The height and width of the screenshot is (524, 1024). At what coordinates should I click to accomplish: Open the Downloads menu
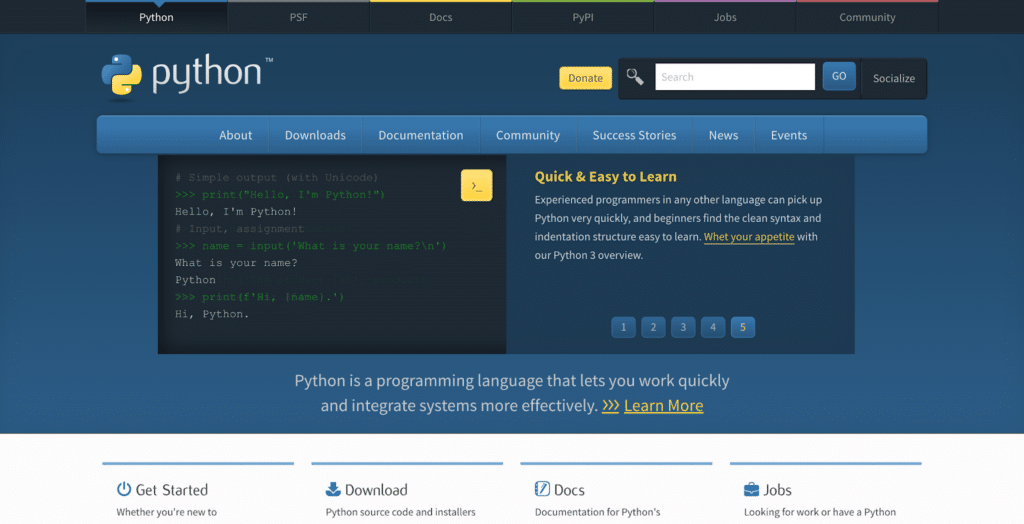(x=315, y=135)
